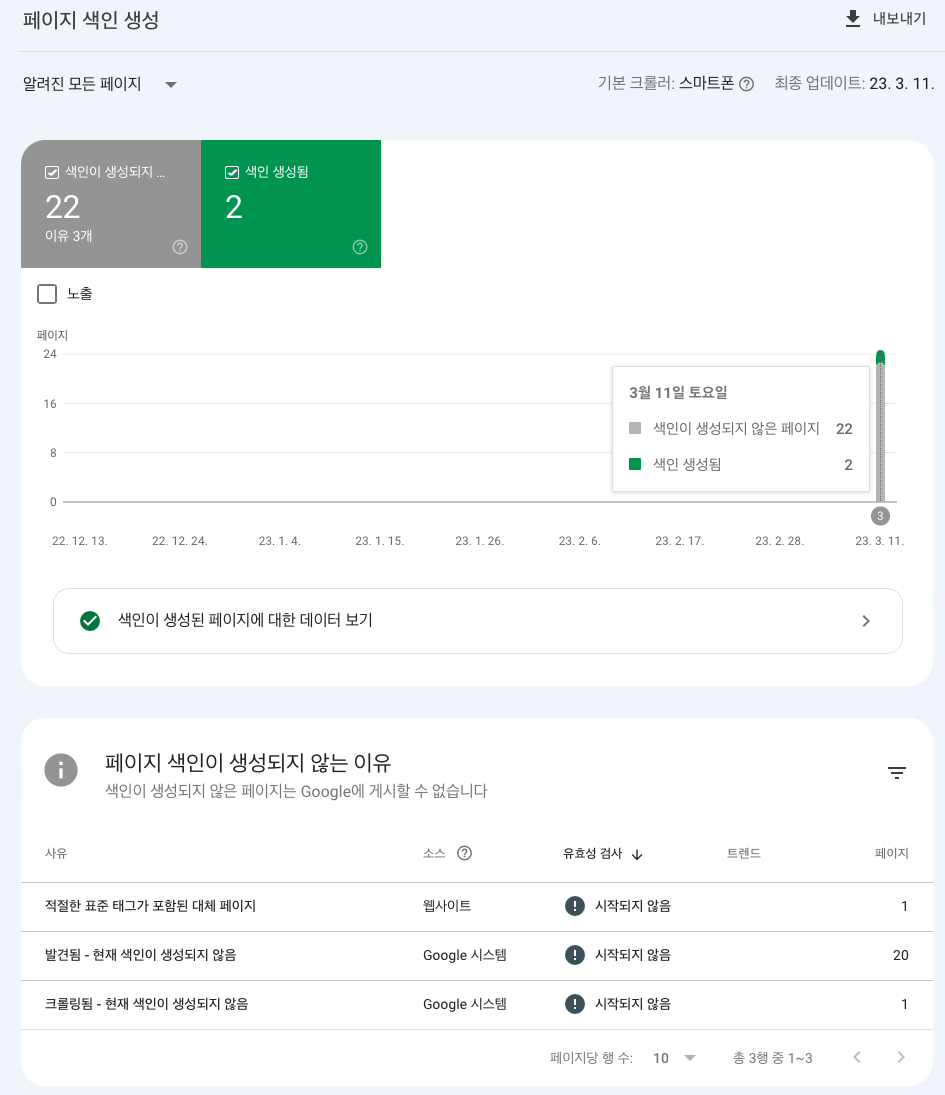Open the 페이지당 행 수 dropdown showing 10

tap(674, 1058)
